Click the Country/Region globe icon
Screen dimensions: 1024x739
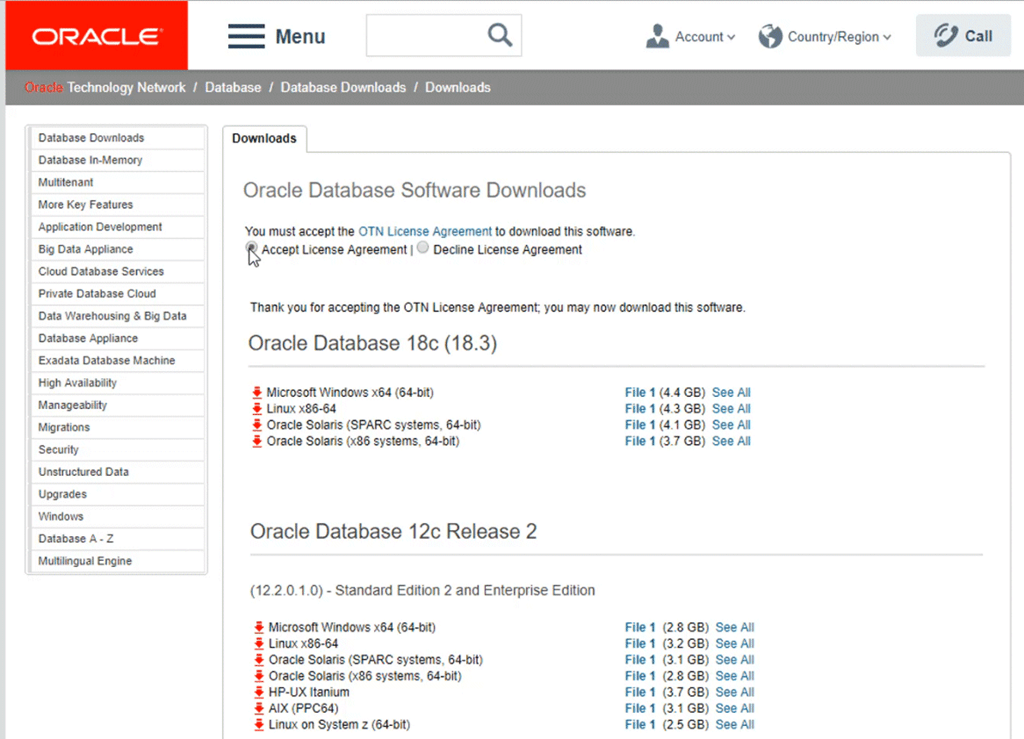[770, 36]
